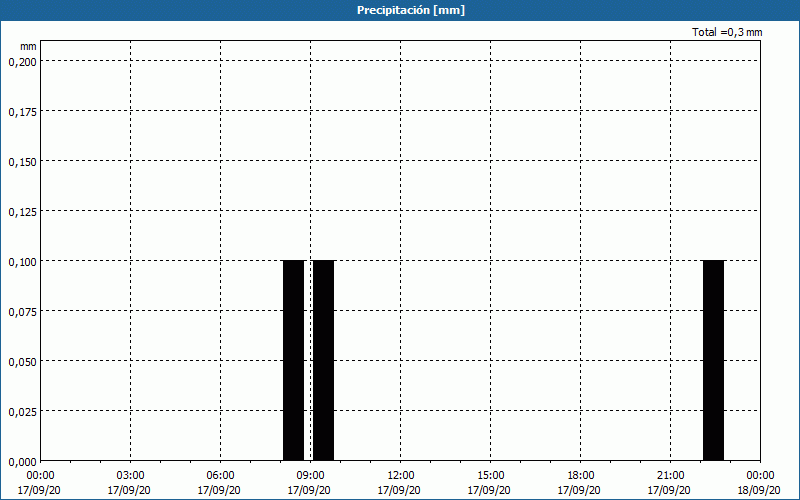Click the mm unit label above y-axis

click(x=28, y=46)
